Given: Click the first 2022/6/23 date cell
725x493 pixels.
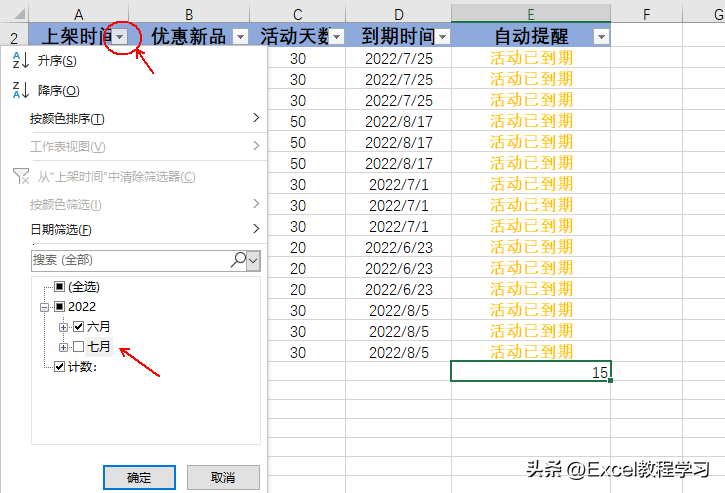Looking at the screenshot, I should point(399,247).
